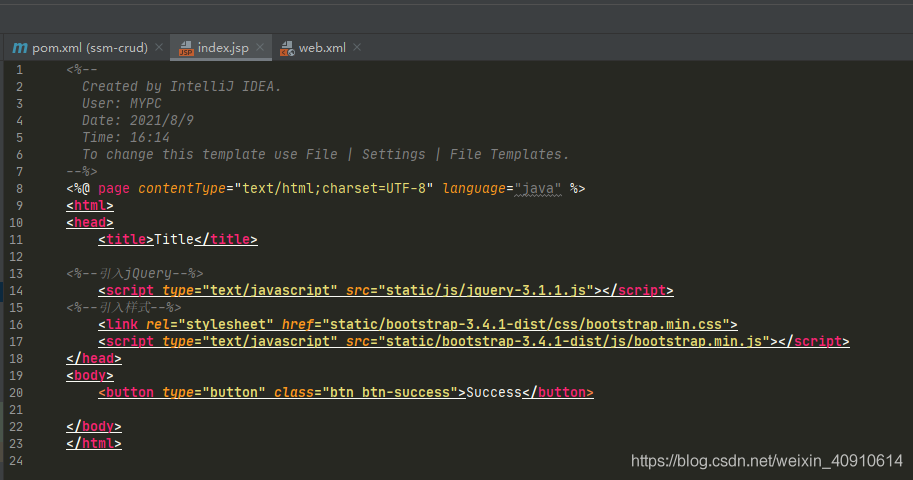The image size is (913, 480).
Task: Click line number 20 in the gutter
Action: pyautogui.click(x=16, y=393)
